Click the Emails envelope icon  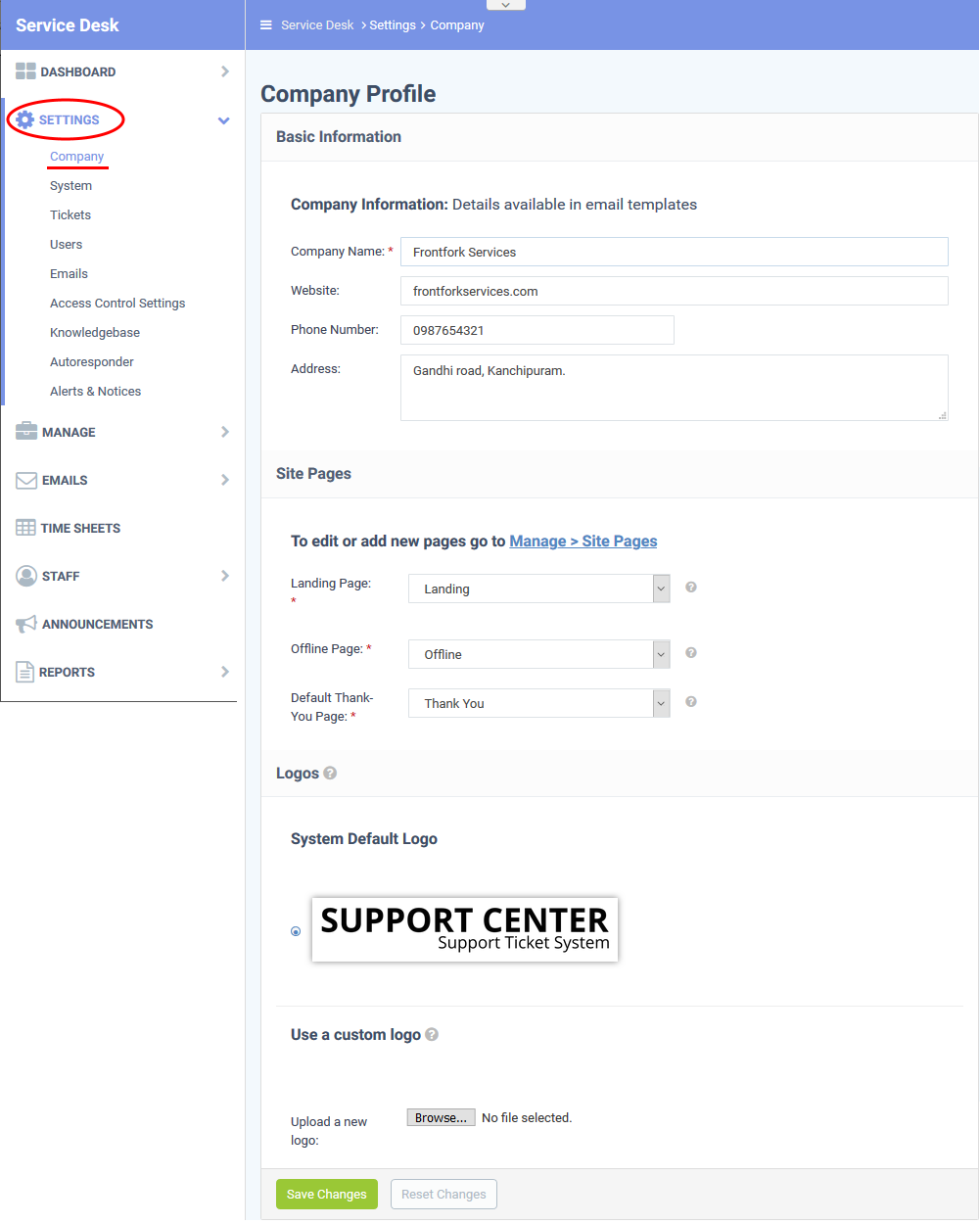[26, 480]
